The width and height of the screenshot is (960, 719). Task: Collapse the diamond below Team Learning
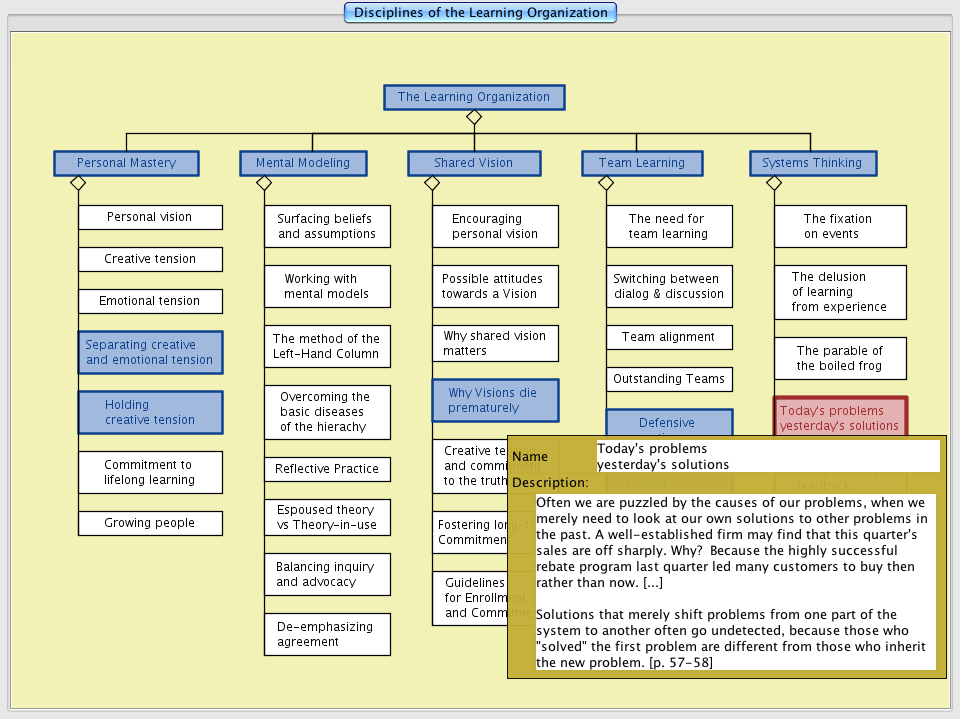pyautogui.click(x=606, y=183)
